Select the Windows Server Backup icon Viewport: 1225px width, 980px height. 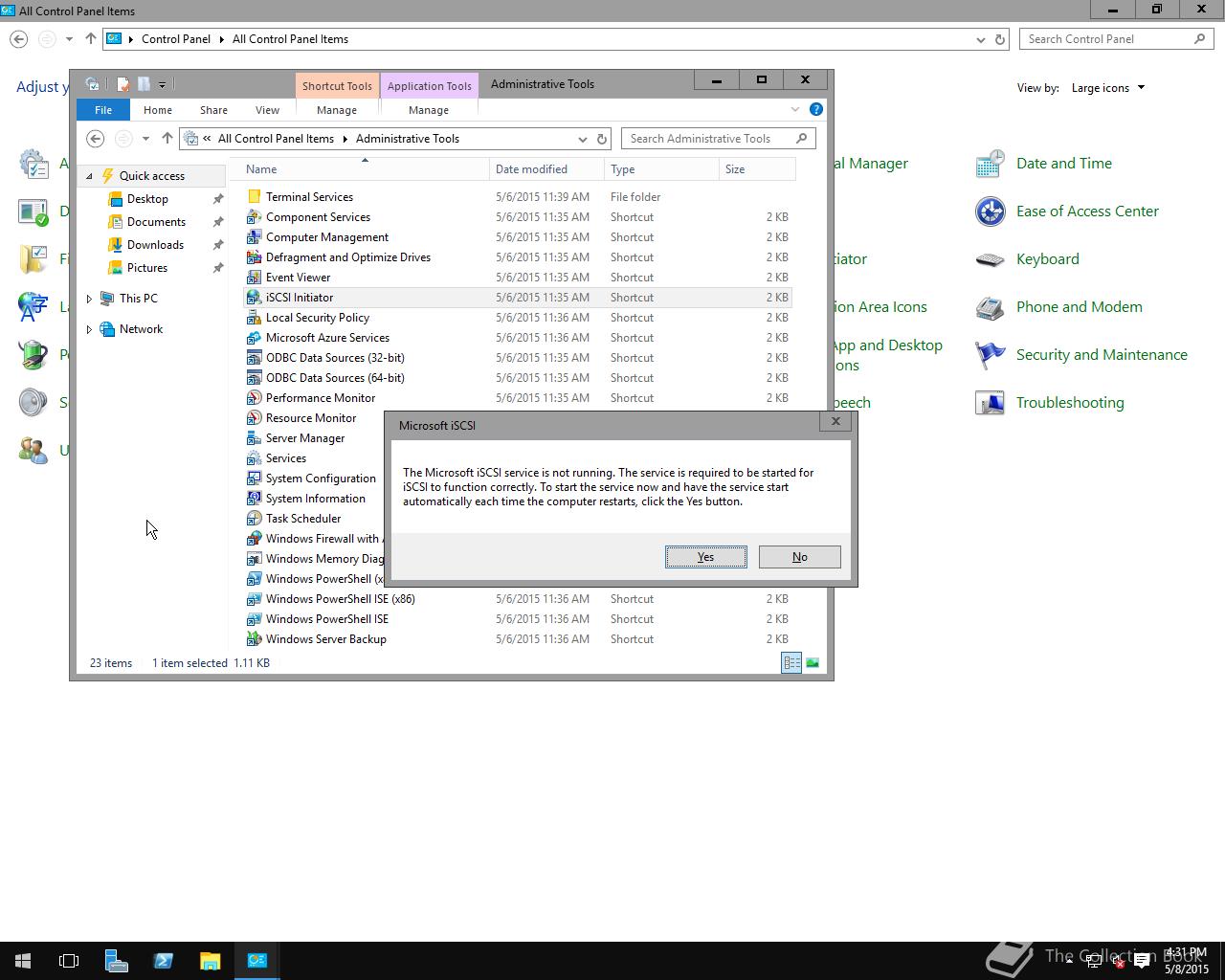(x=254, y=639)
